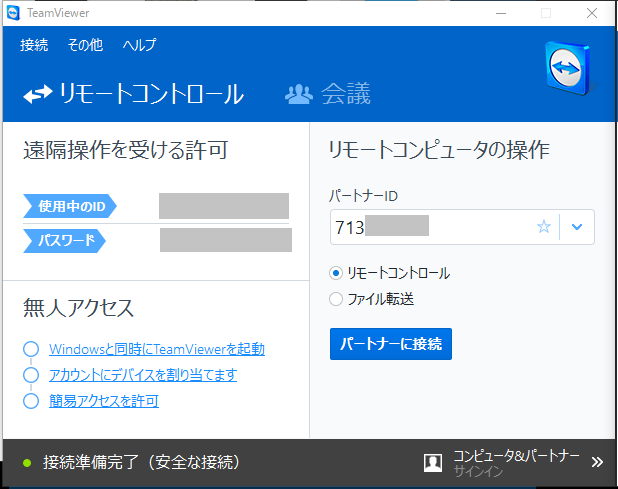Click the TeamViewer title bar app icon
This screenshot has height=489, width=618.
tap(13, 13)
